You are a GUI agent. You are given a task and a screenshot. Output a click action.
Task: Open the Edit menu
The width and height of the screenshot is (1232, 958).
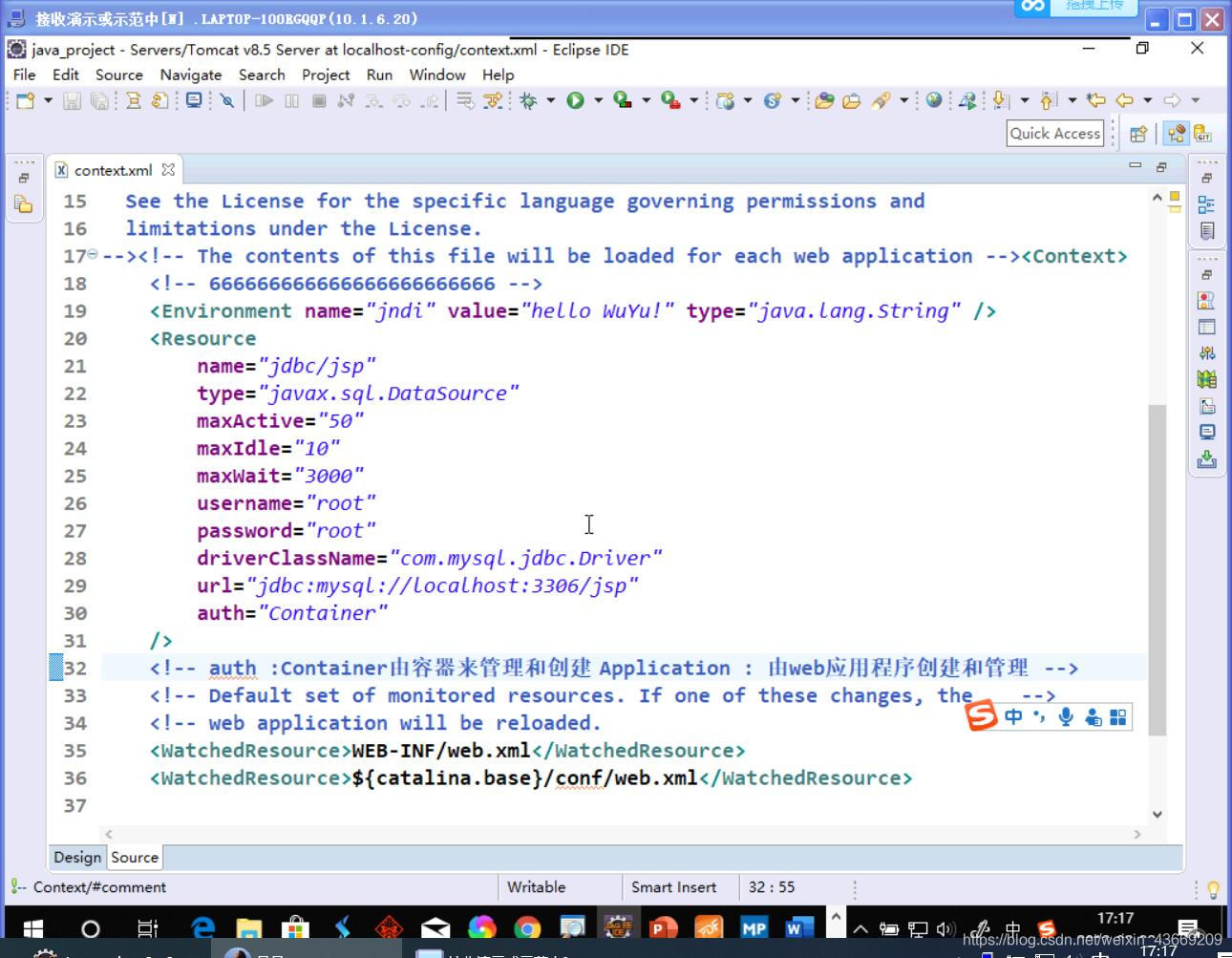(x=66, y=75)
